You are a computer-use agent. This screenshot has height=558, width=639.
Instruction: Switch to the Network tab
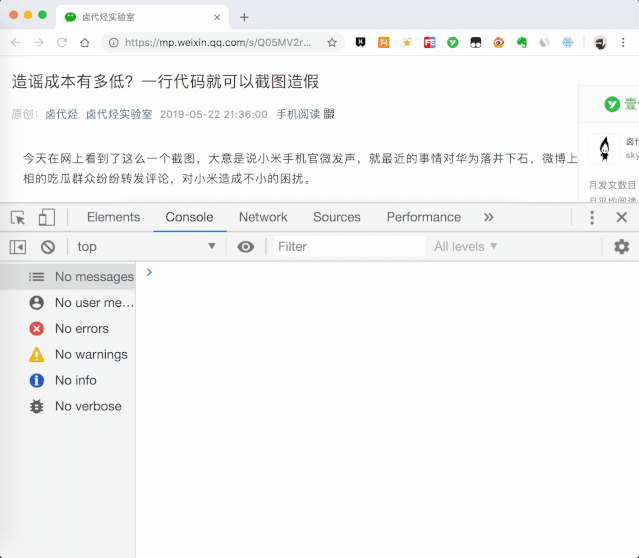[x=263, y=217]
